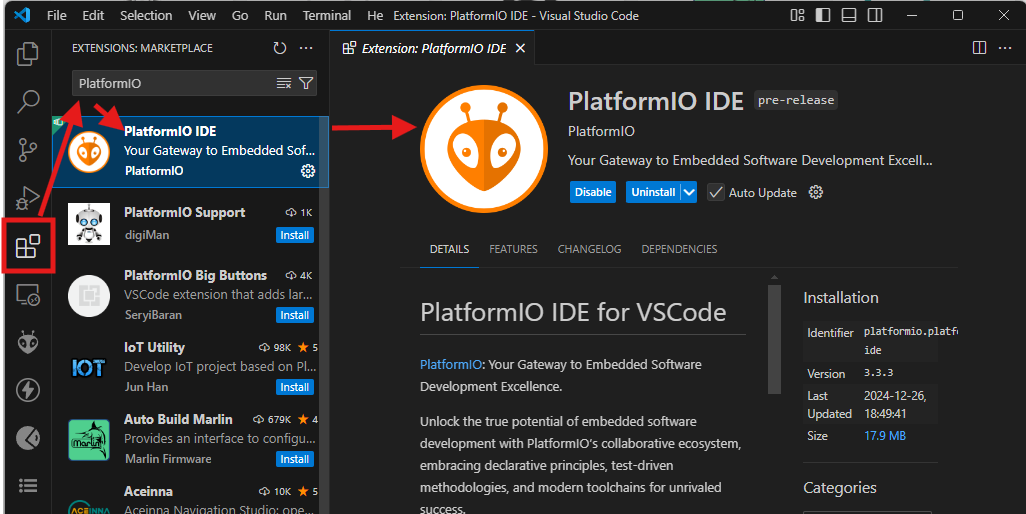Click the pre-release badge
Image resolution: width=1026 pixels, height=514 pixels.
[x=796, y=100]
